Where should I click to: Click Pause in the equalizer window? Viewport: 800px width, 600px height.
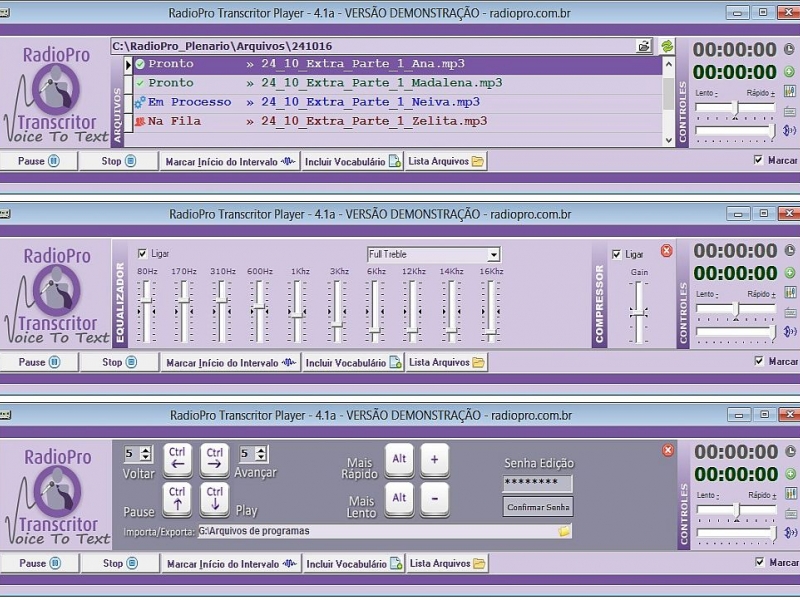click(39, 362)
